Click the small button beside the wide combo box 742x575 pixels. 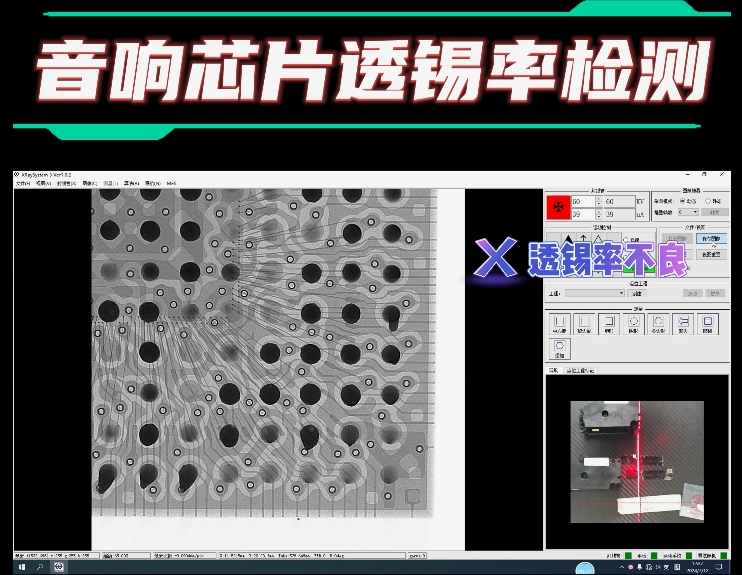point(638,293)
